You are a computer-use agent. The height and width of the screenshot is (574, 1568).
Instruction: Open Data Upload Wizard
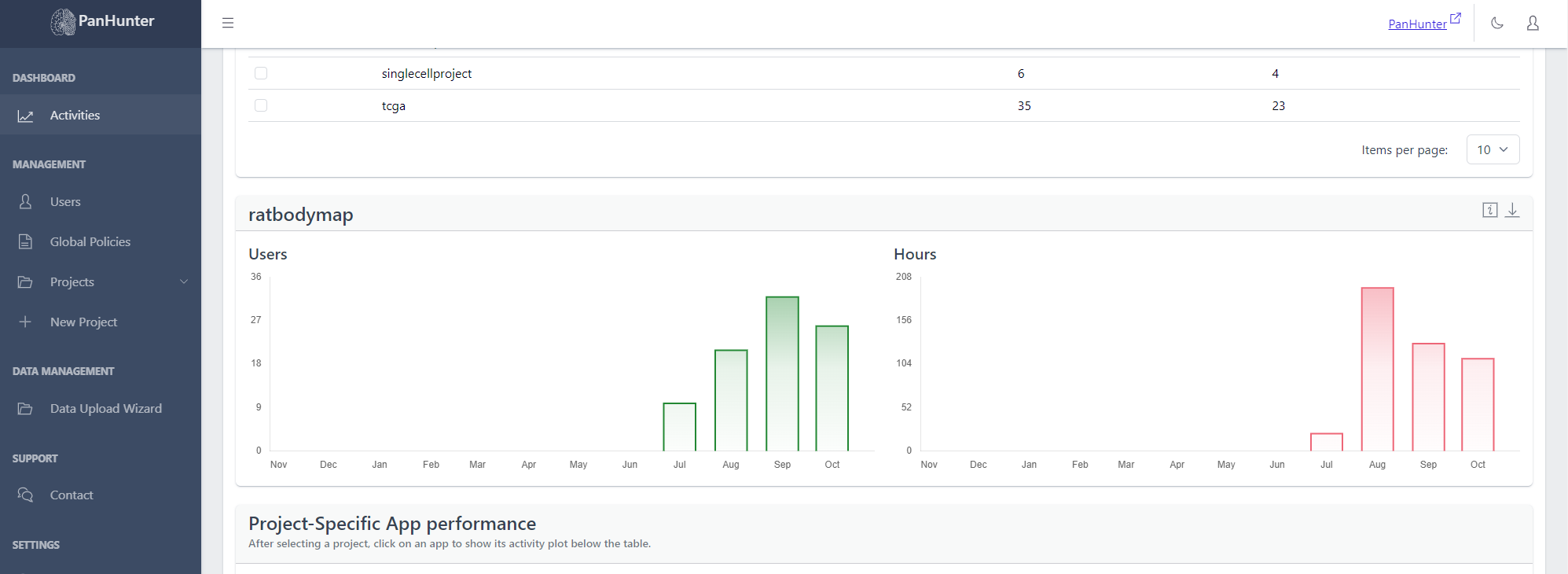(105, 408)
